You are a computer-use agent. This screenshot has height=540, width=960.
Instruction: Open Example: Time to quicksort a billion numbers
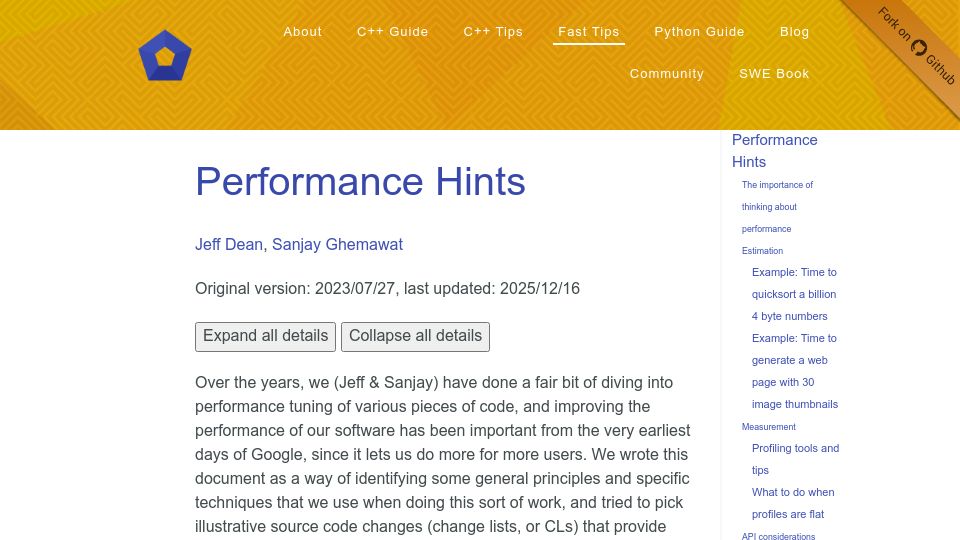coord(794,294)
